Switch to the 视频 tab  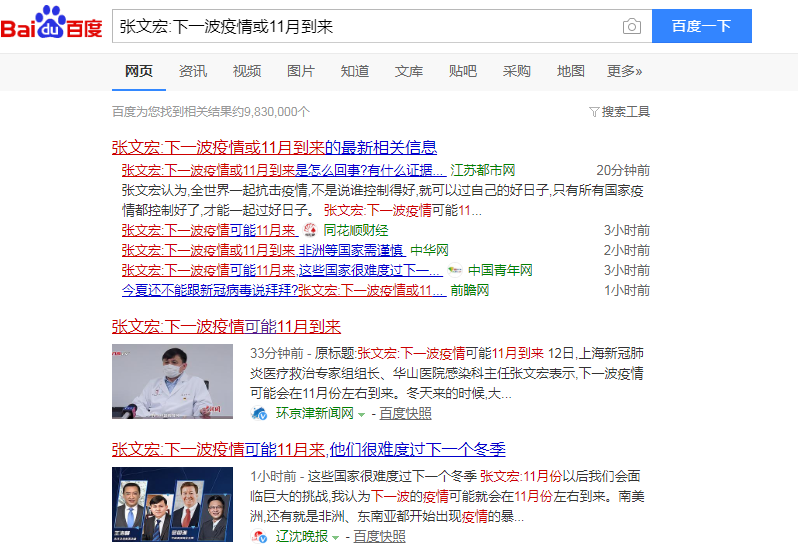(x=247, y=71)
